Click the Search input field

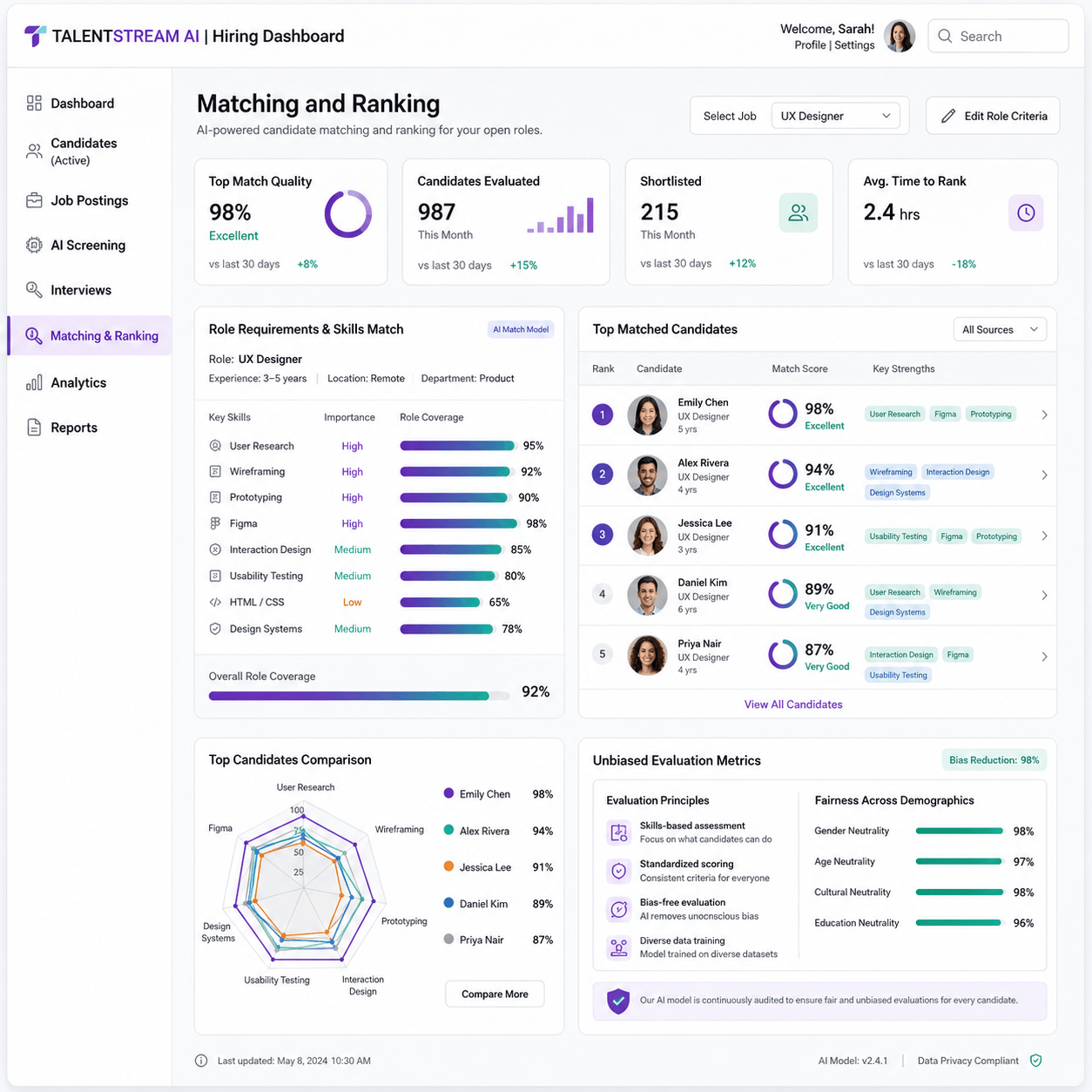[x=998, y=37]
